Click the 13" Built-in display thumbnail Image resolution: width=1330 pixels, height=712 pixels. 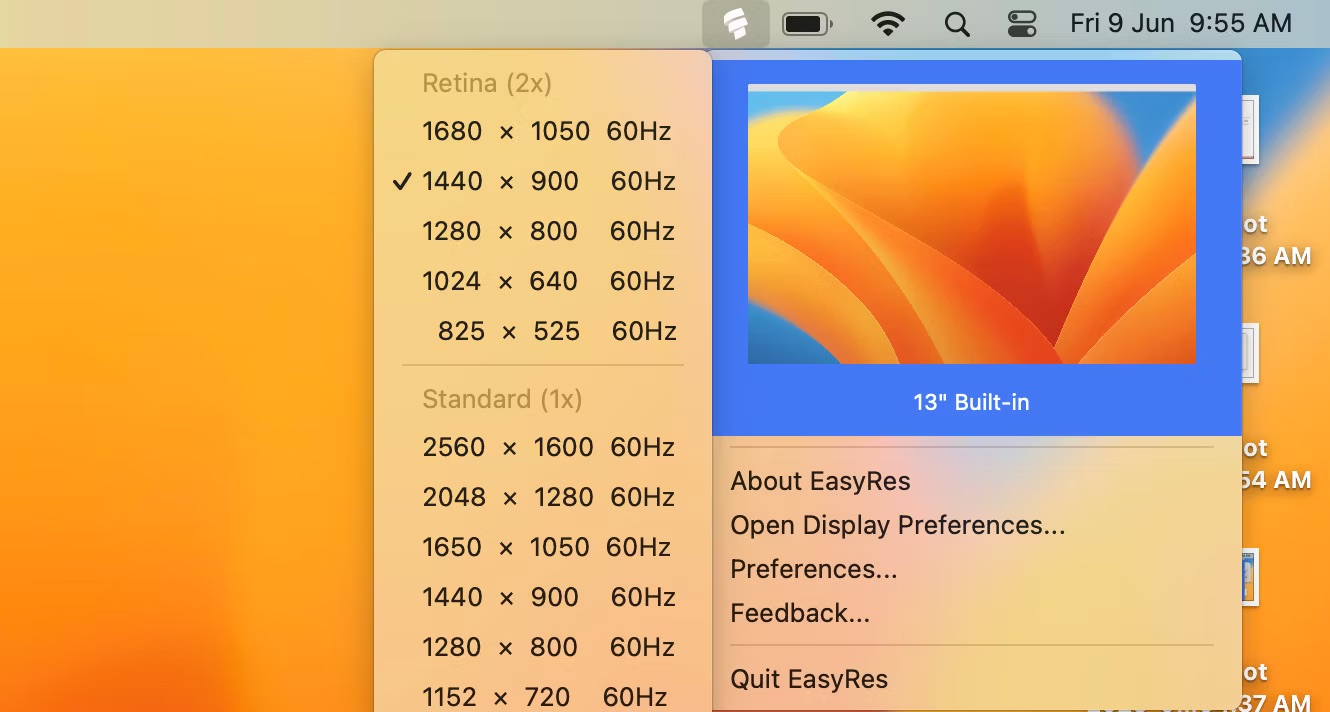click(972, 224)
